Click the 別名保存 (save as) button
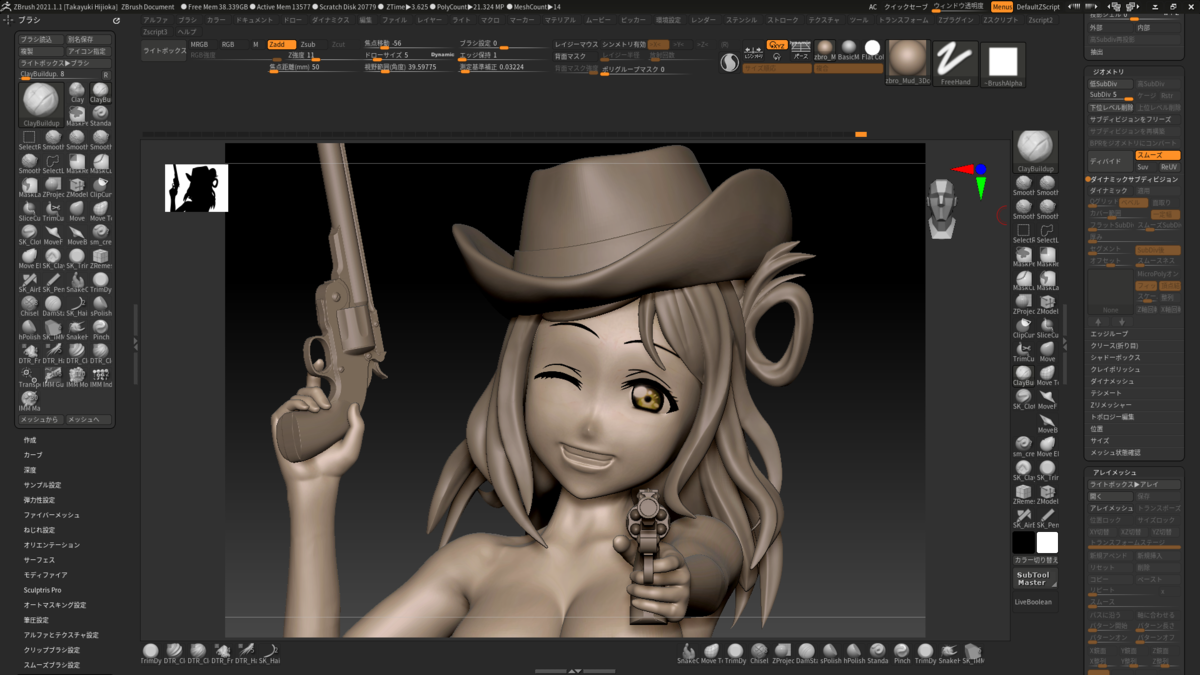1200x675 pixels. (x=89, y=40)
